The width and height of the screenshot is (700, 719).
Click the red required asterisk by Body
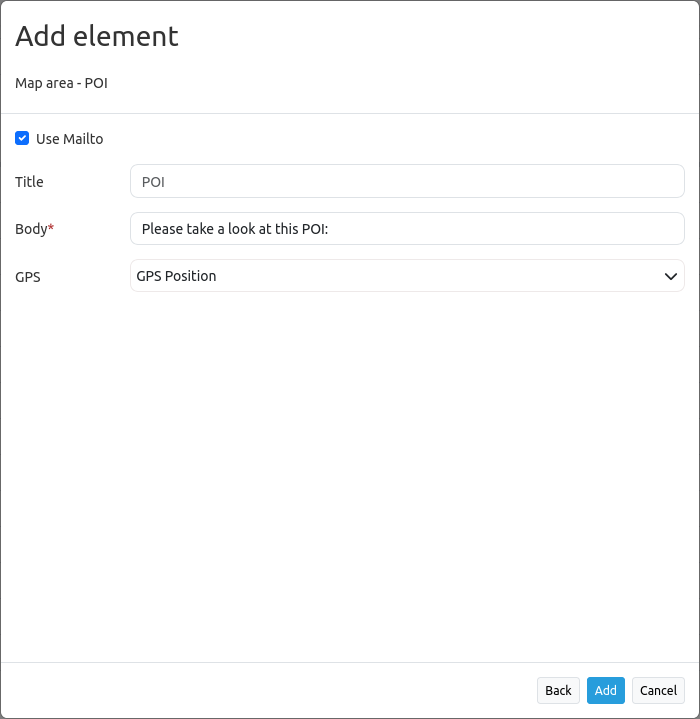[x=51, y=228]
